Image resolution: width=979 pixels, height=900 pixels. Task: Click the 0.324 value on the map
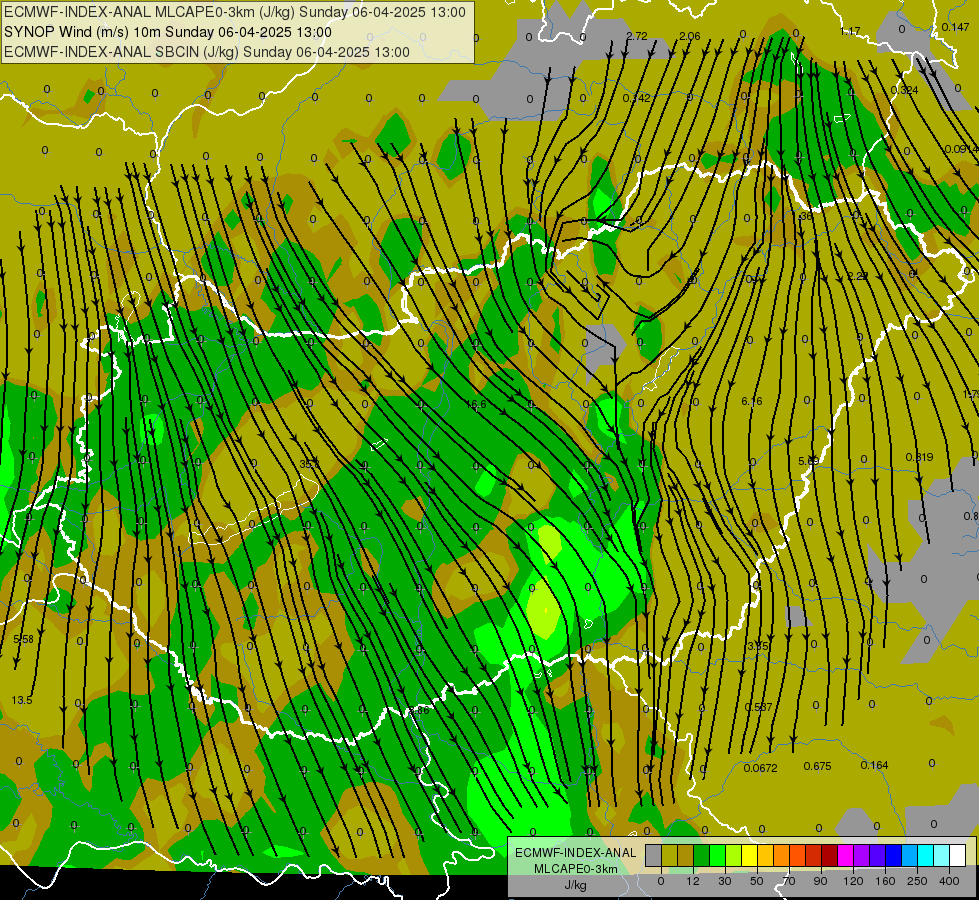905,90
